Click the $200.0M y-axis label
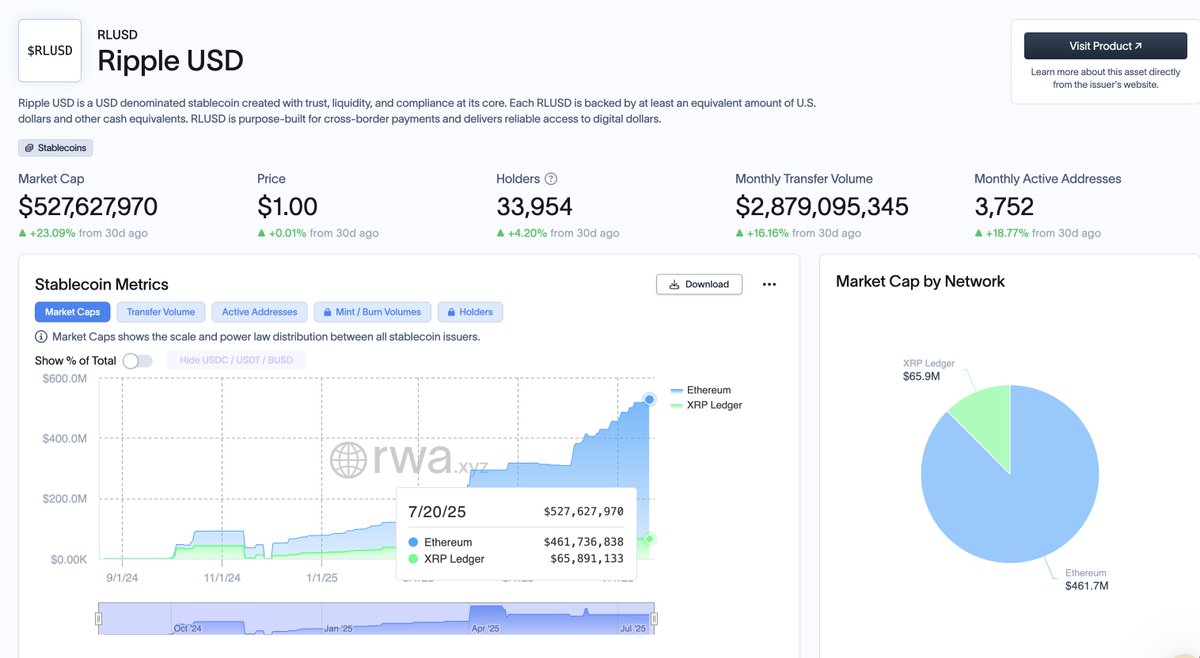This screenshot has height=658, width=1200. click(64, 498)
